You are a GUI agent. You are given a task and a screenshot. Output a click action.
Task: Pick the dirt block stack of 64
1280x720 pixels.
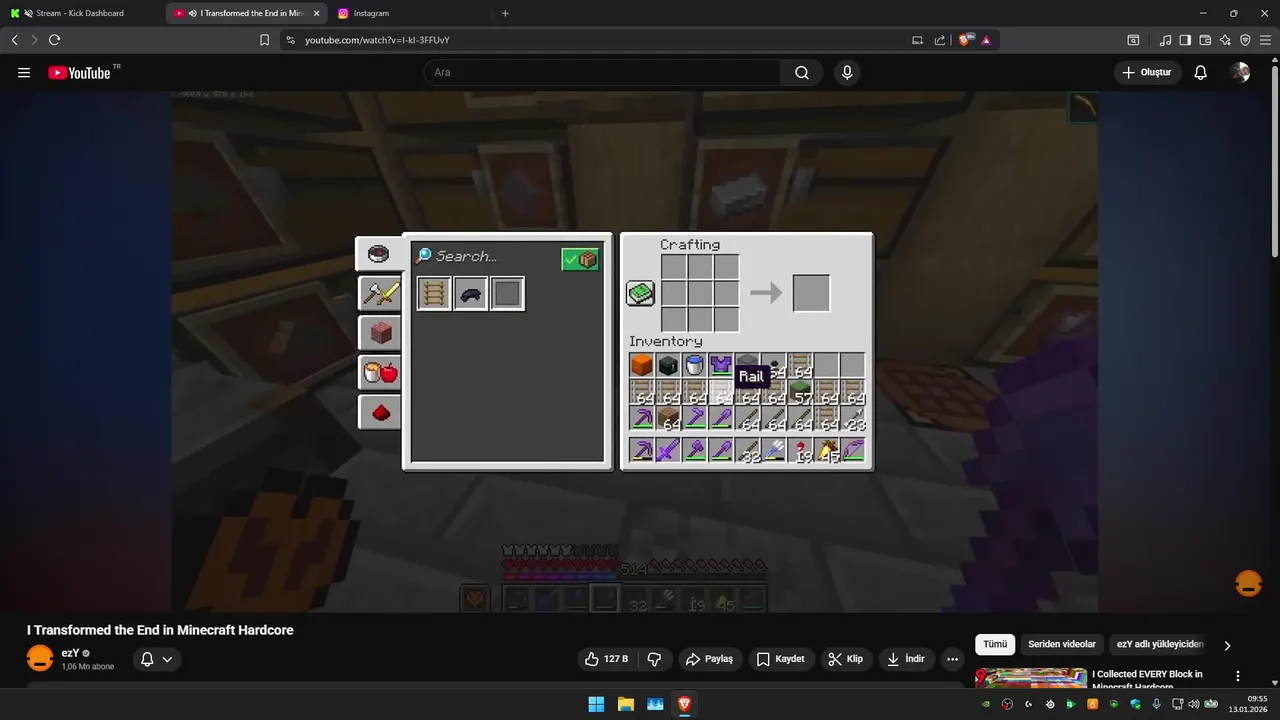coord(668,418)
